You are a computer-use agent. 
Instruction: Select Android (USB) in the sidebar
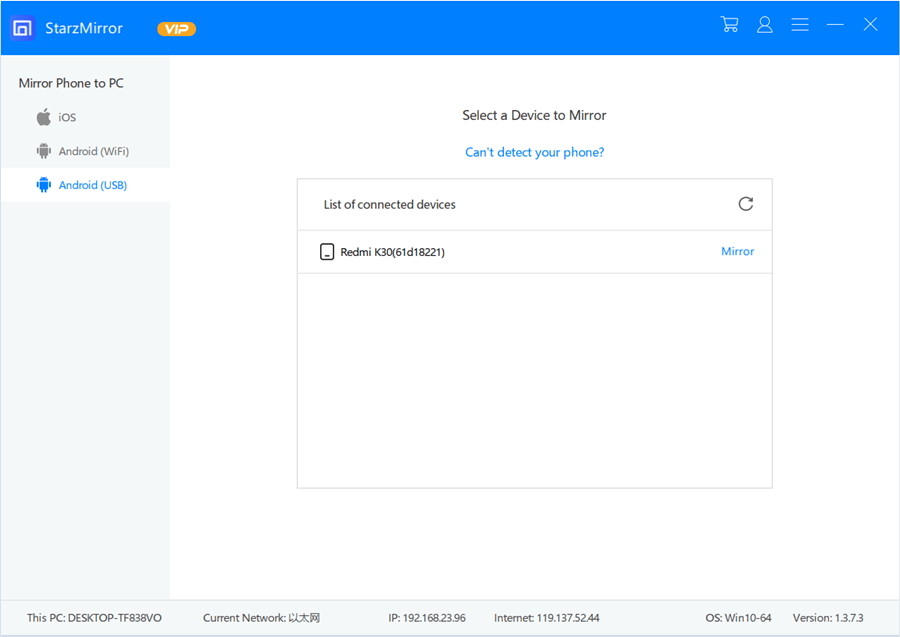pyautogui.click(x=85, y=185)
